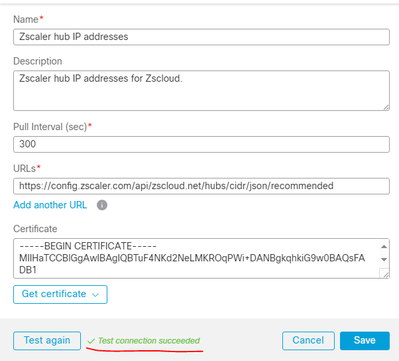Click the Name field label
This screenshot has width=399, height=361.
pos(26,20)
